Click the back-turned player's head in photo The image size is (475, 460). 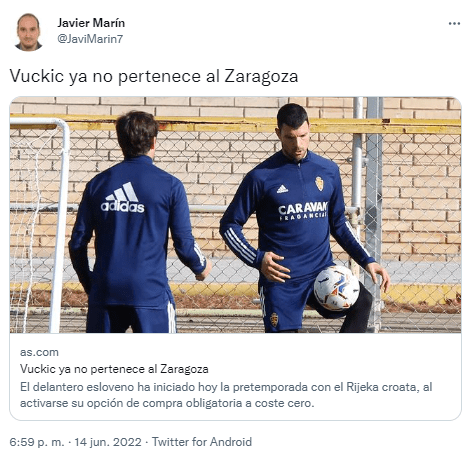tap(136, 134)
